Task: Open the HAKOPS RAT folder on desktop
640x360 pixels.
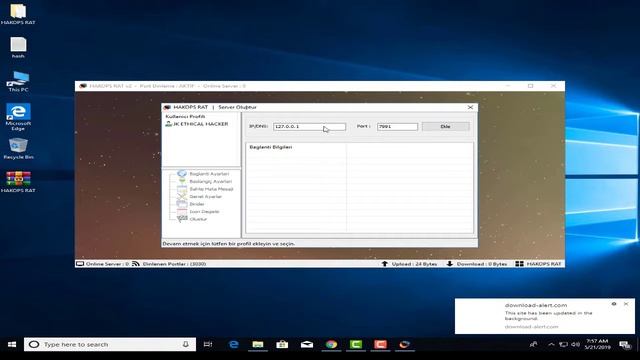Action: point(18,14)
